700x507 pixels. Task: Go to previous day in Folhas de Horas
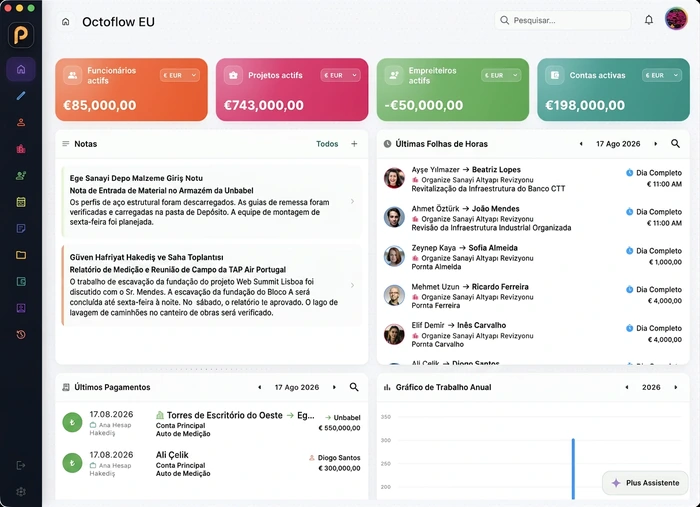click(581, 144)
